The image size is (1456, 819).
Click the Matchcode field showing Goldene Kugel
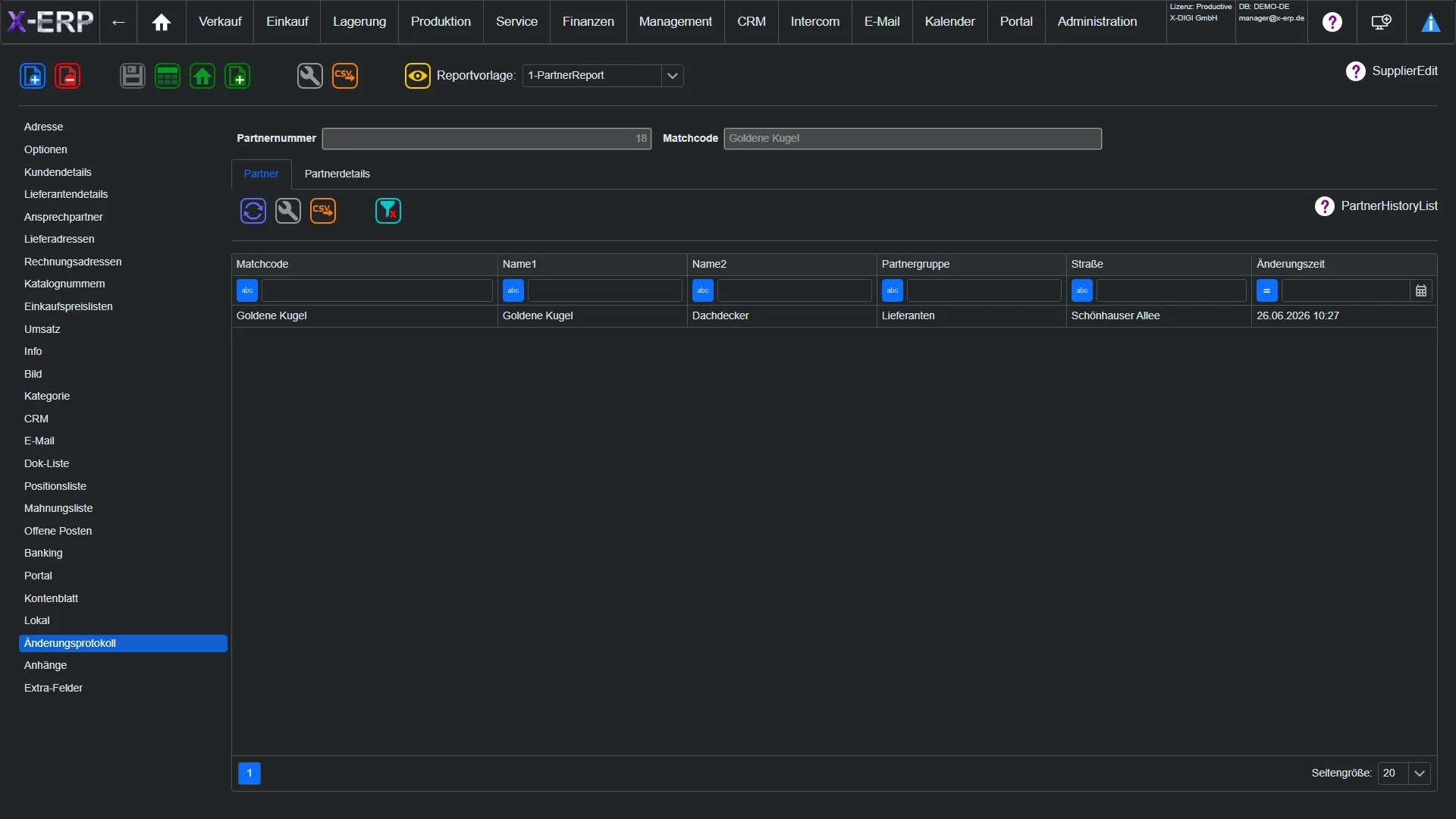[x=913, y=139]
